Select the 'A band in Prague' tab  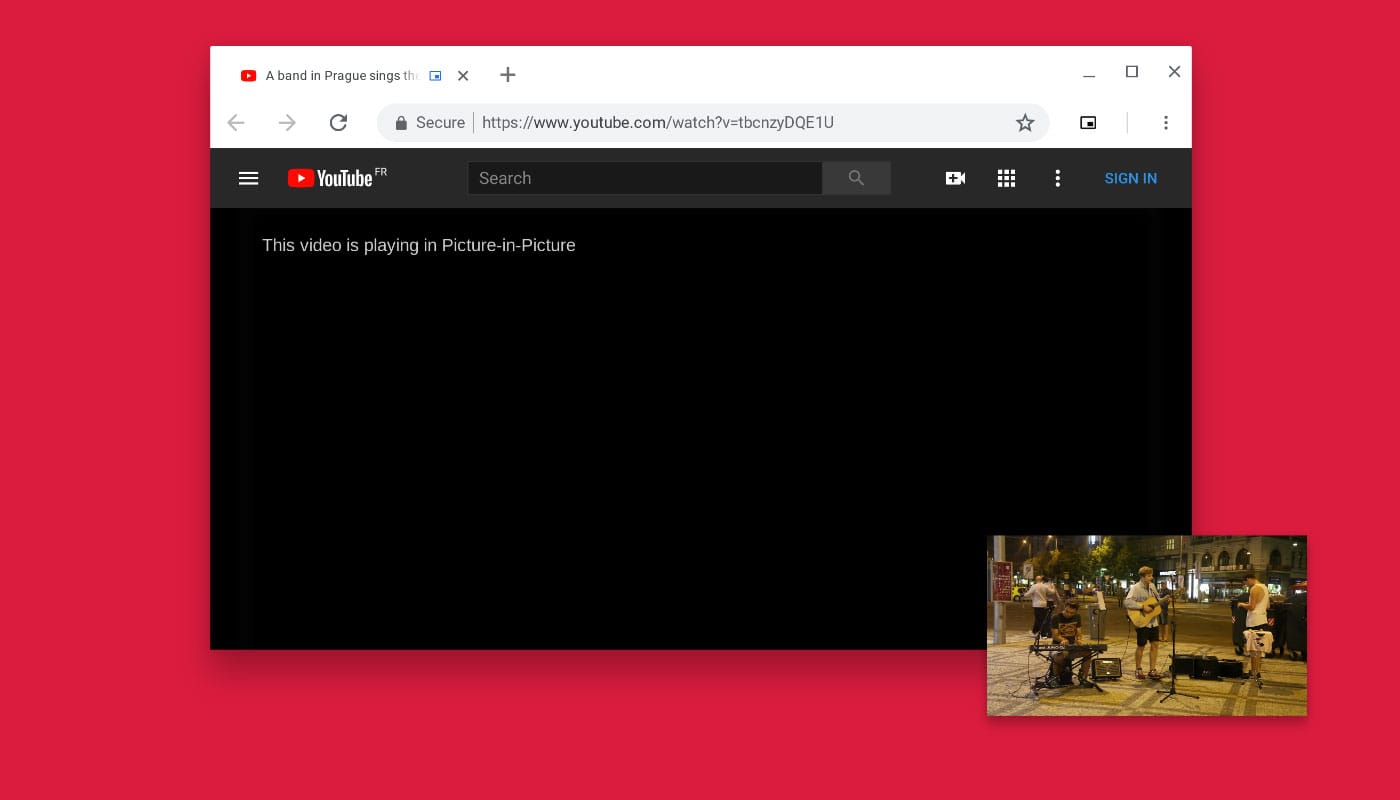(341, 75)
